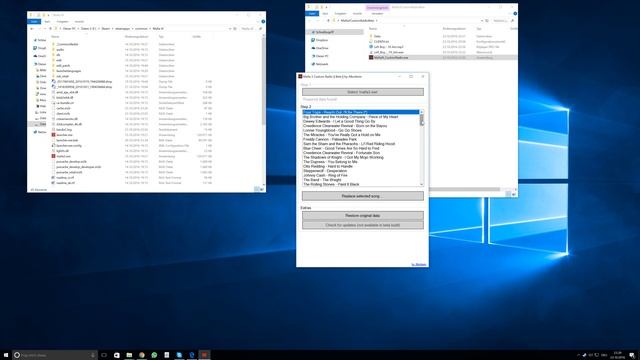Select 'Lonnie Youngblood - Go Go Shoes'
This screenshot has width=640, height=360.
click(x=332, y=130)
